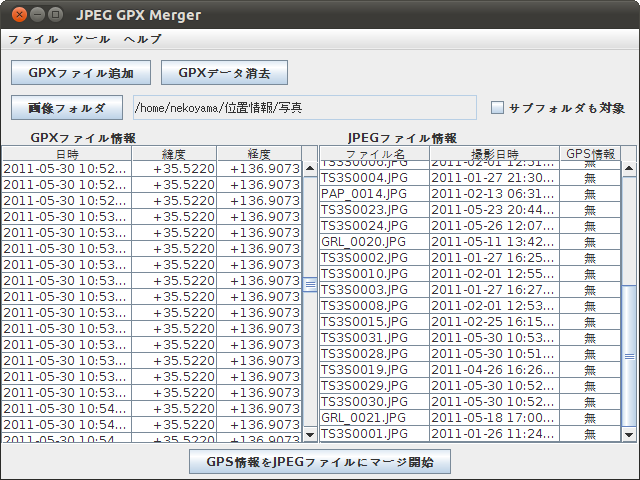Click the ファイル名 column header
Screen dimensions: 640x480
[x=375, y=154]
